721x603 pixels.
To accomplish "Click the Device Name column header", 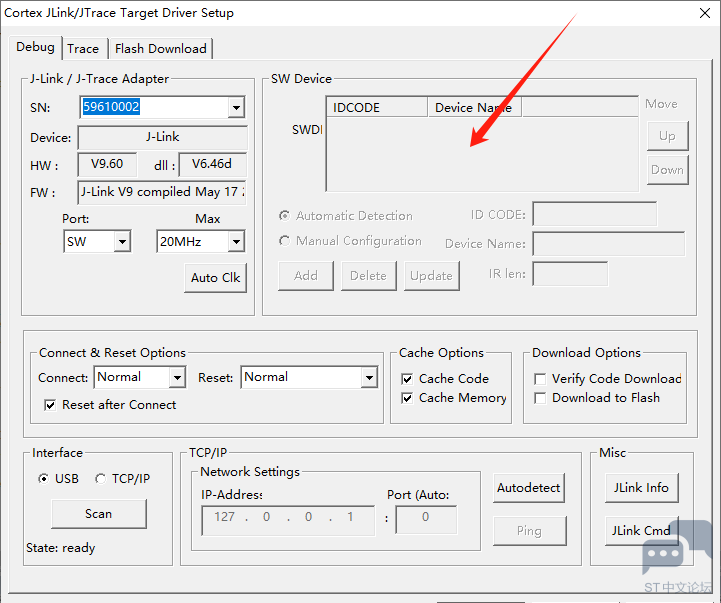I will tap(475, 108).
